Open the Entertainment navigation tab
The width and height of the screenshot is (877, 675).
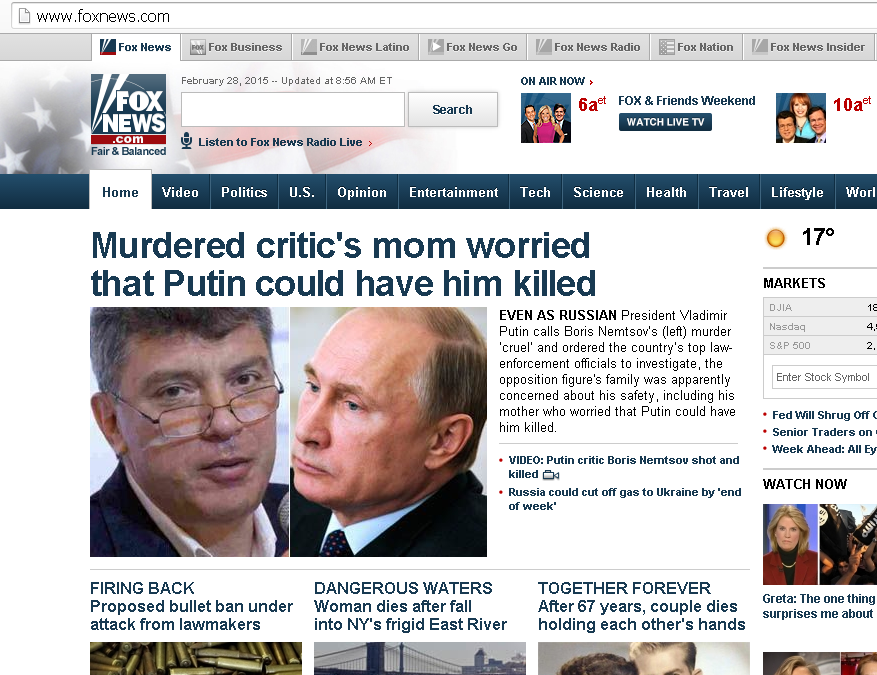pos(454,192)
